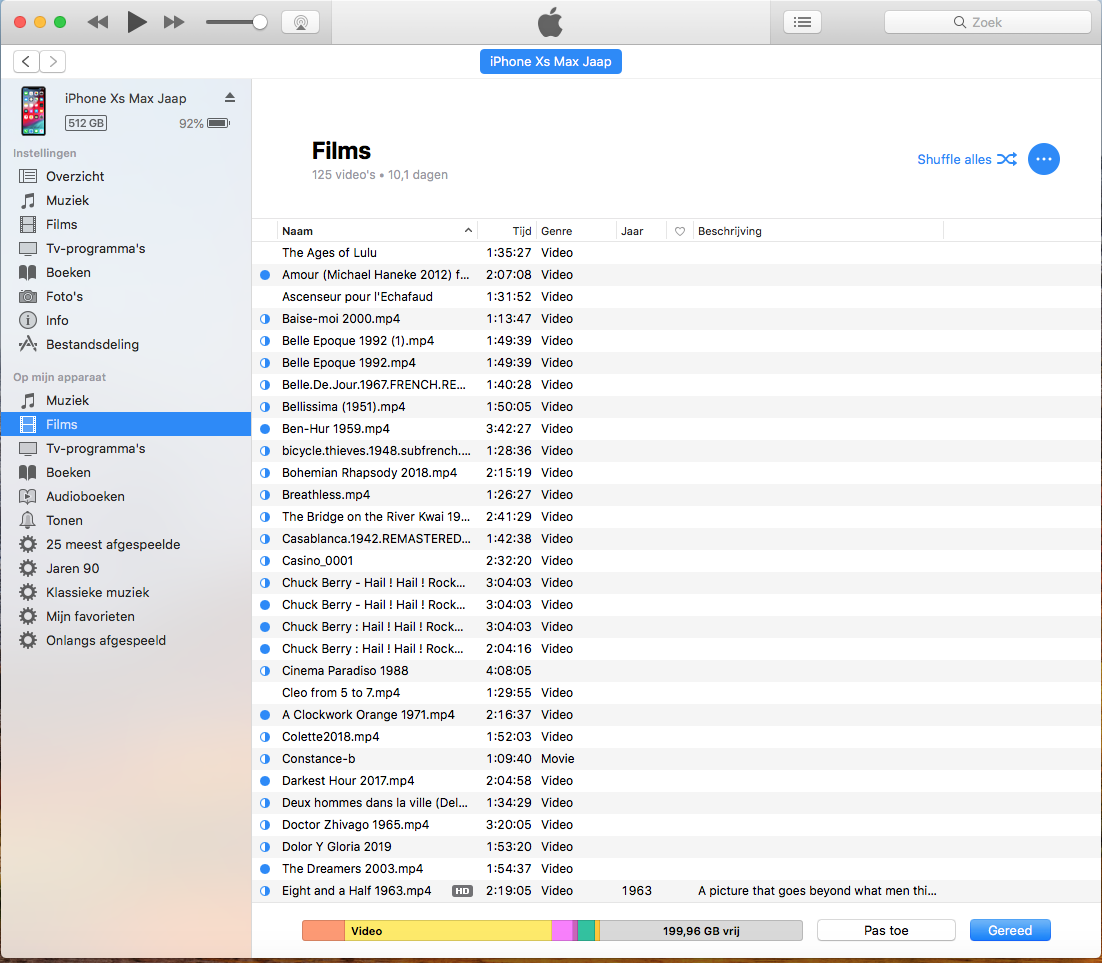Image resolution: width=1102 pixels, height=963 pixels.
Task: Click the Info icon in sidebar
Action: [x=27, y=321]
